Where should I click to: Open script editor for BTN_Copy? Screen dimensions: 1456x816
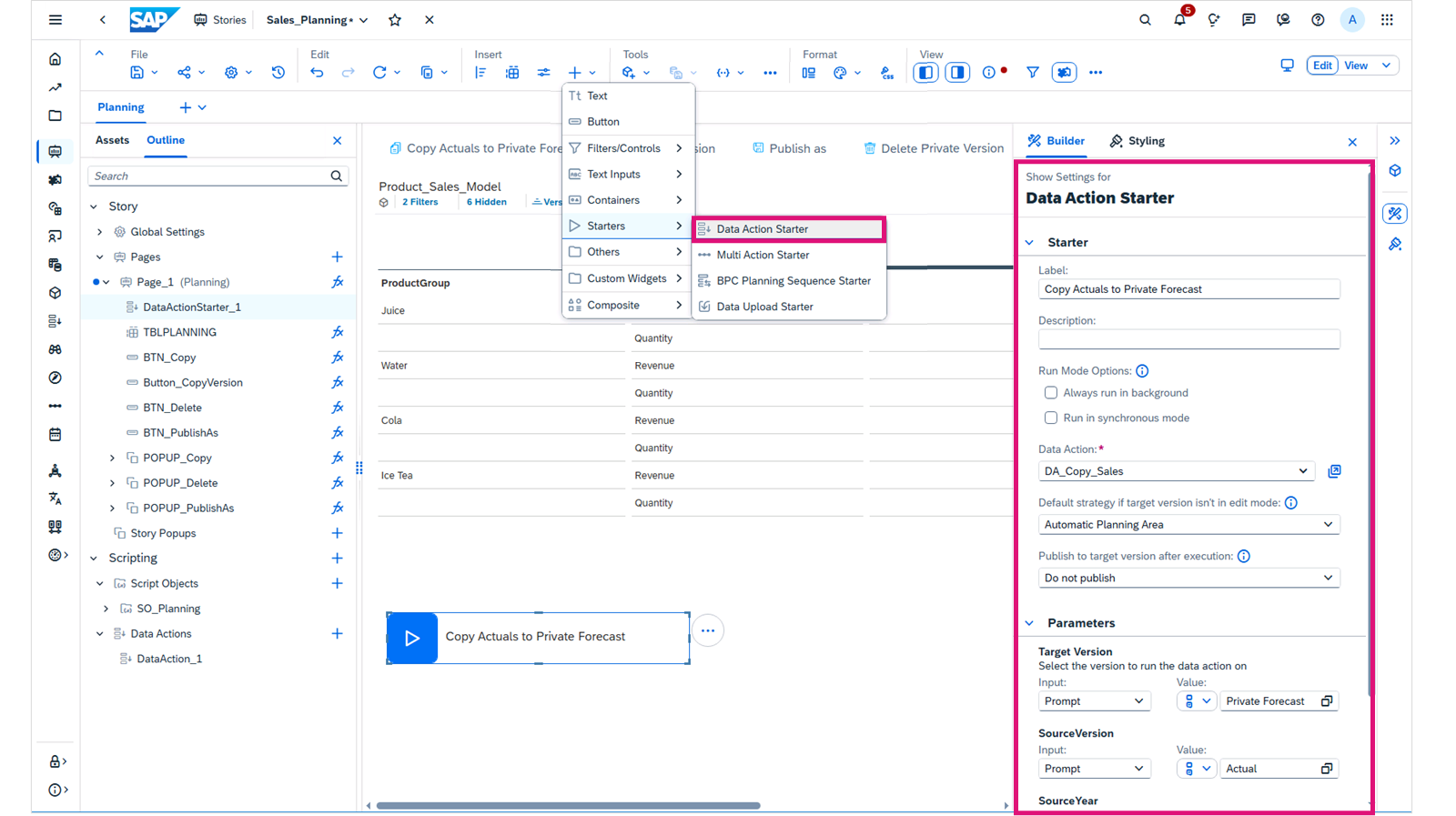tap(338, 358)
